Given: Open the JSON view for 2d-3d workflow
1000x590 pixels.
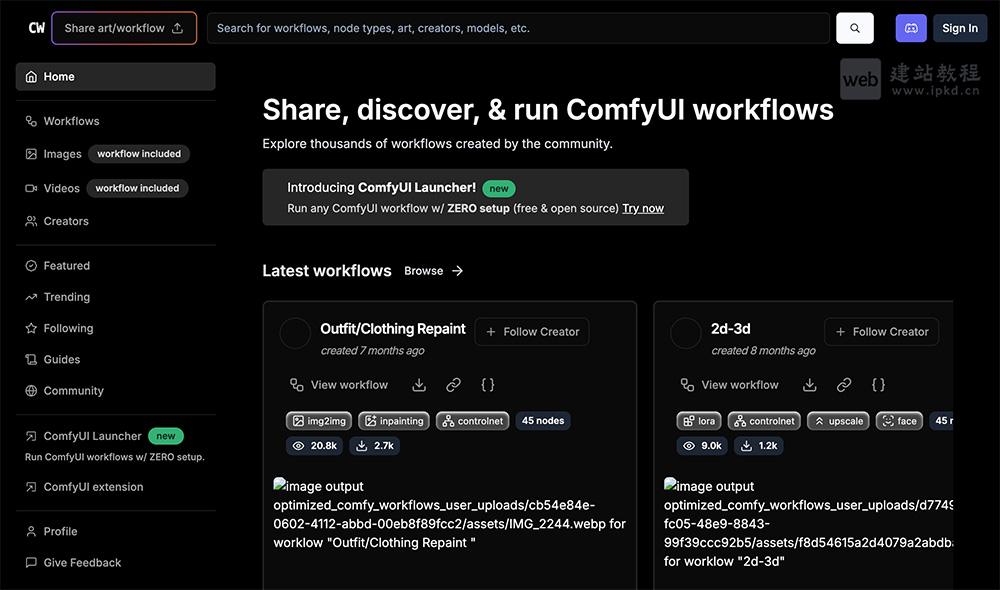Looking at the screenshot, I should [x=878, y=384].
